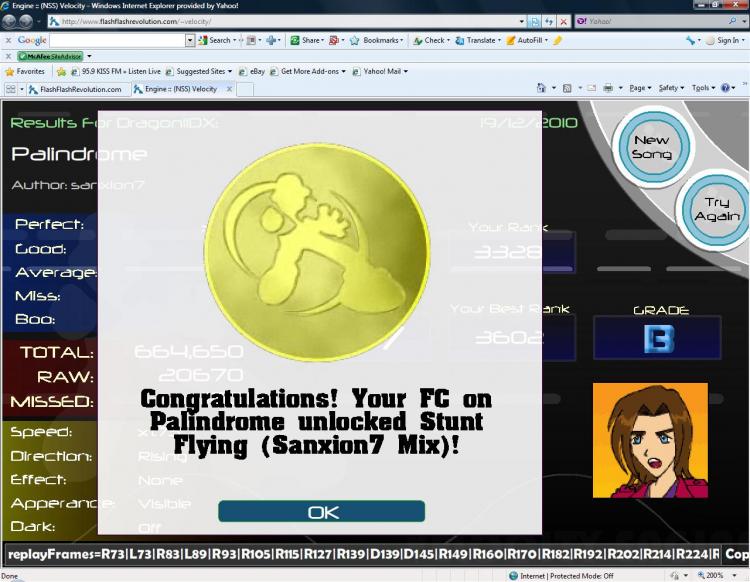
Task: Click the blue Help icon
Action: (x=725, y=88)
